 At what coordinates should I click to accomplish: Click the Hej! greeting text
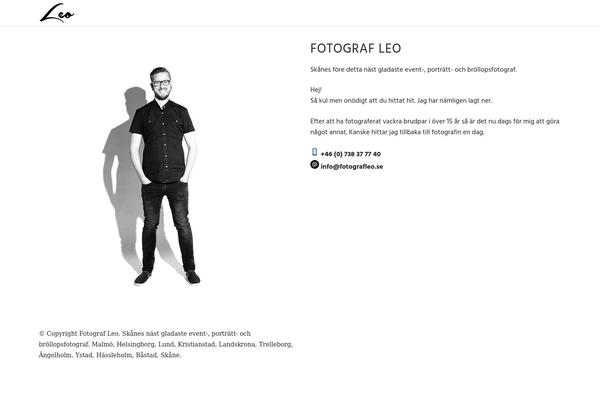coord(316,90)
